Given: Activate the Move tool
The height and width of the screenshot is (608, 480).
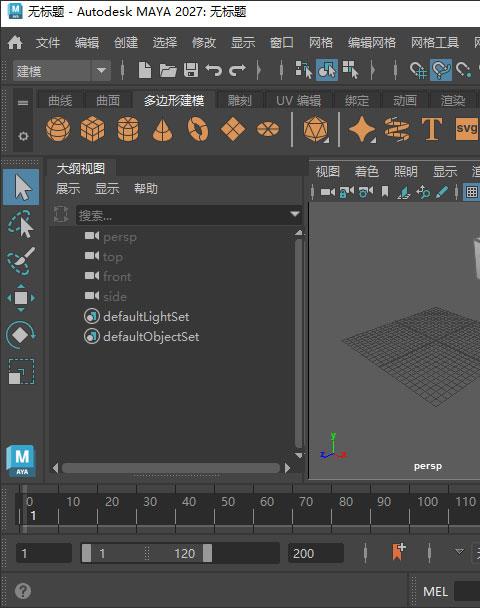Looking at the screenshot, I should point(21,298).
